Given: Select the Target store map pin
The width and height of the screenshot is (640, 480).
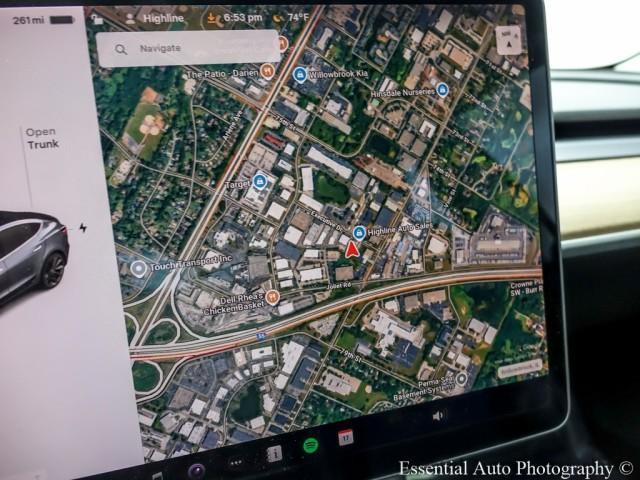Looking at the screenshot, I should coord(260,181).
